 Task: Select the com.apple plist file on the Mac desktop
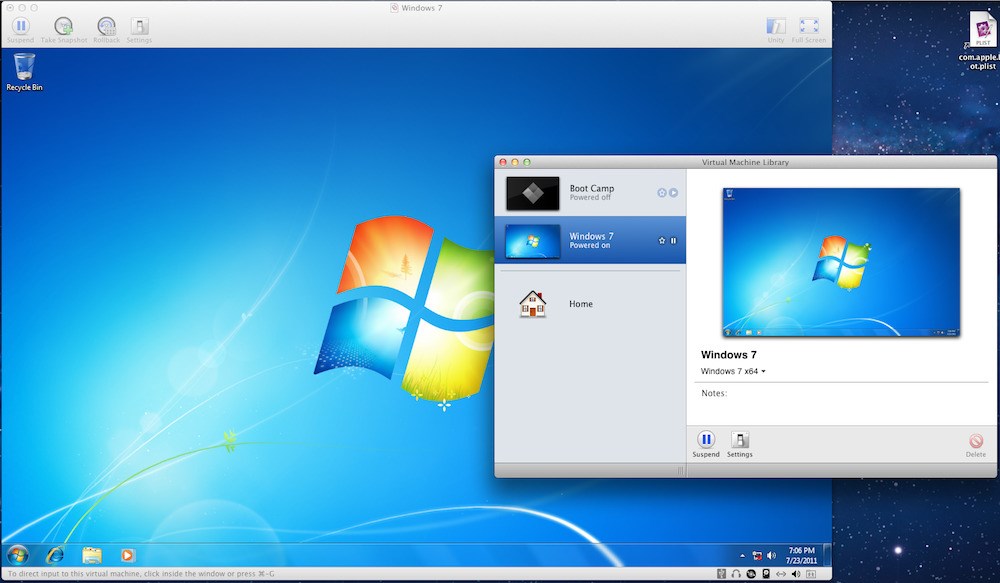click(982, 41)
